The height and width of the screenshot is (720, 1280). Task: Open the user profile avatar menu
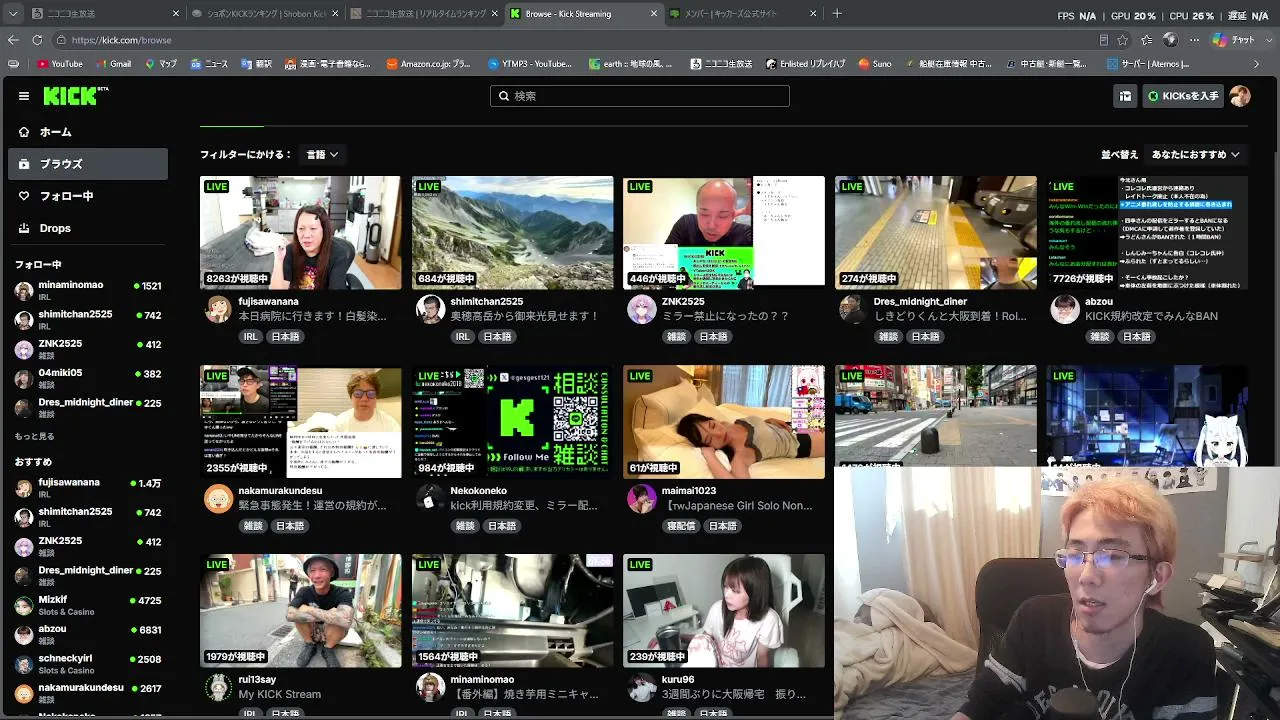tap(1240, 96)
